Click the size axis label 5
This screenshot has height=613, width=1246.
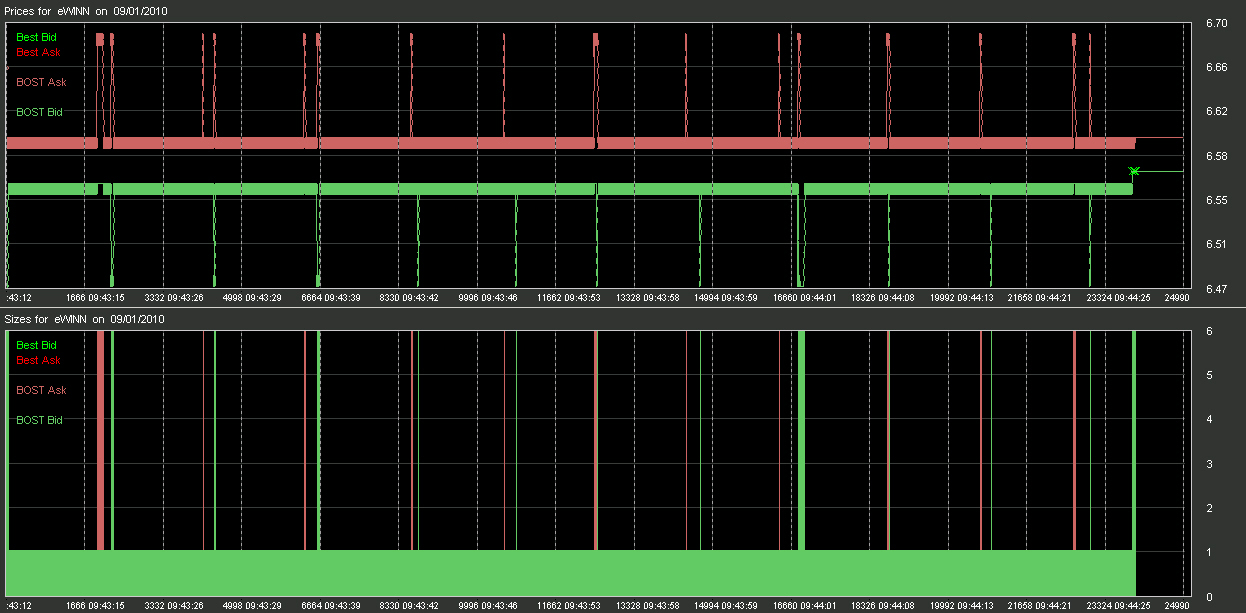coord(1209,376)
